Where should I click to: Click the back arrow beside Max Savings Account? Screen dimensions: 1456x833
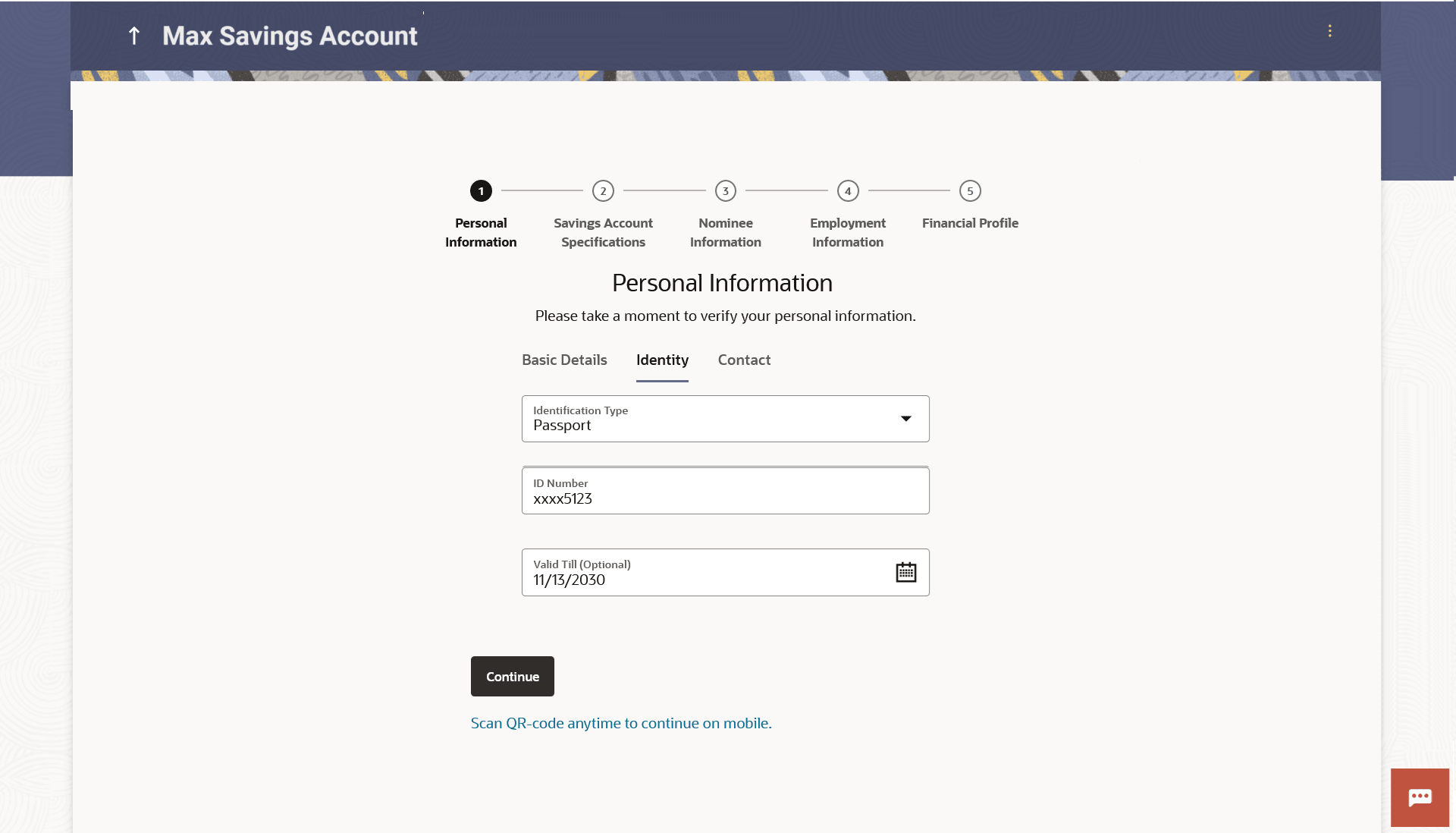(x=134, y=36)
